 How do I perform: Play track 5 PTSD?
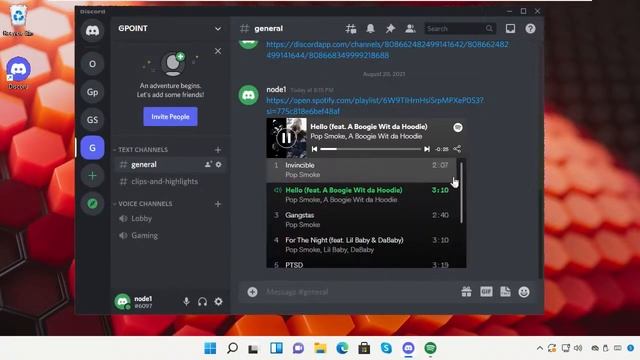tap(362, 264)
